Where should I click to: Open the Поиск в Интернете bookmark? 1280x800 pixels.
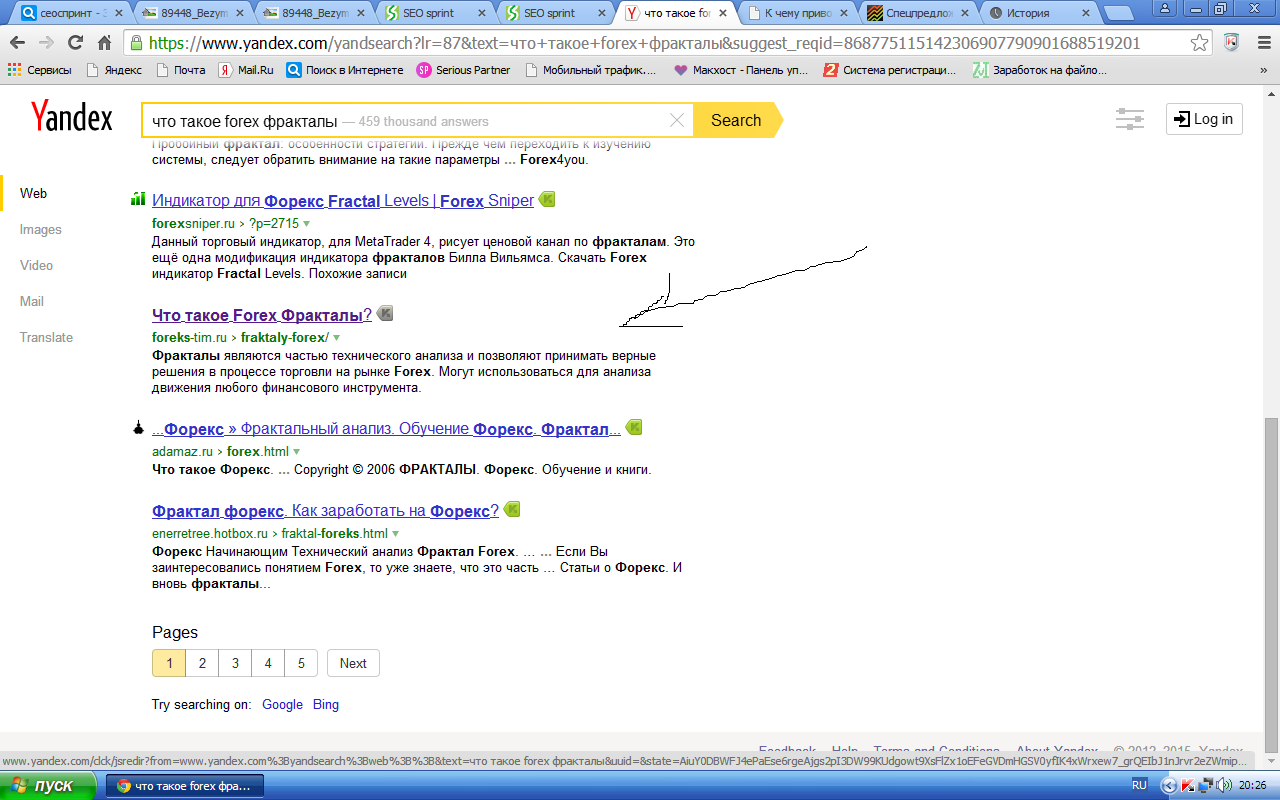(345, 70)
